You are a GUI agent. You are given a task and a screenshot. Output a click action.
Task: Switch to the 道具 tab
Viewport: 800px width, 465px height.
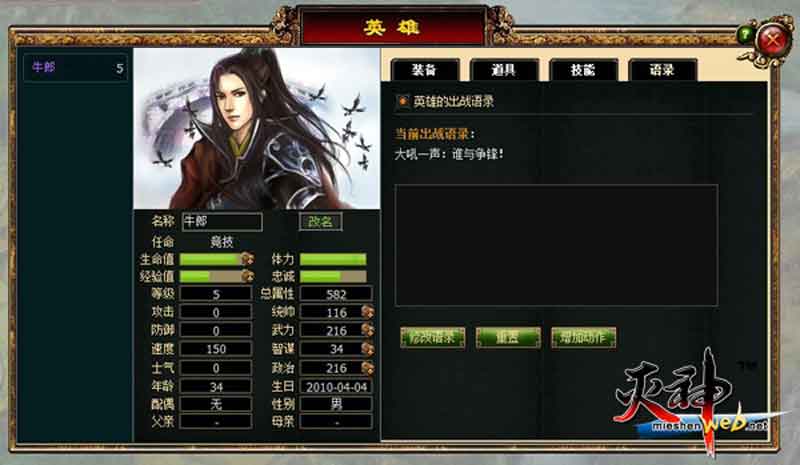(x=504, y=70)
